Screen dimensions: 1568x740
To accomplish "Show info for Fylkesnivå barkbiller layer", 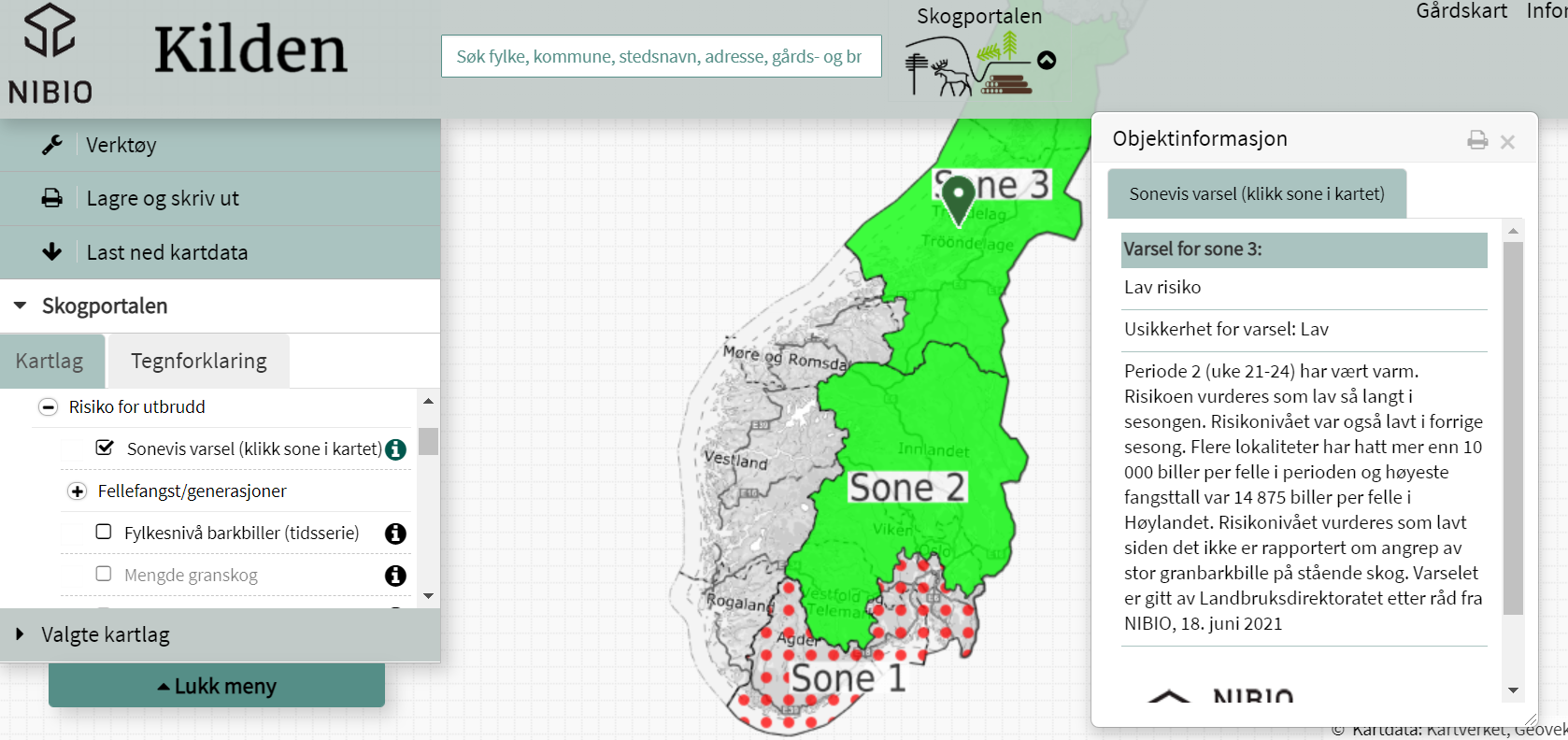I will pyautogui.click(x=396, y=534).
